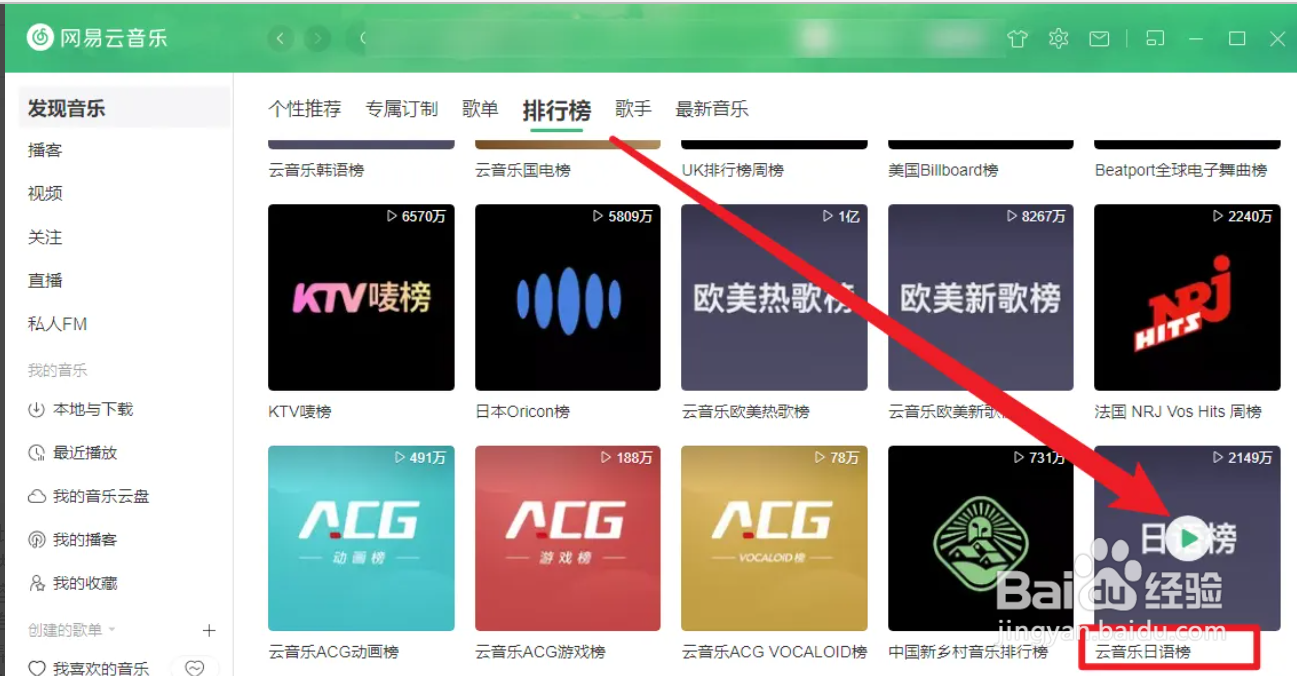Click the person-star icon beside 我的收藏
The width and height of the screenshot is (1297, 676).
(37, 583)
